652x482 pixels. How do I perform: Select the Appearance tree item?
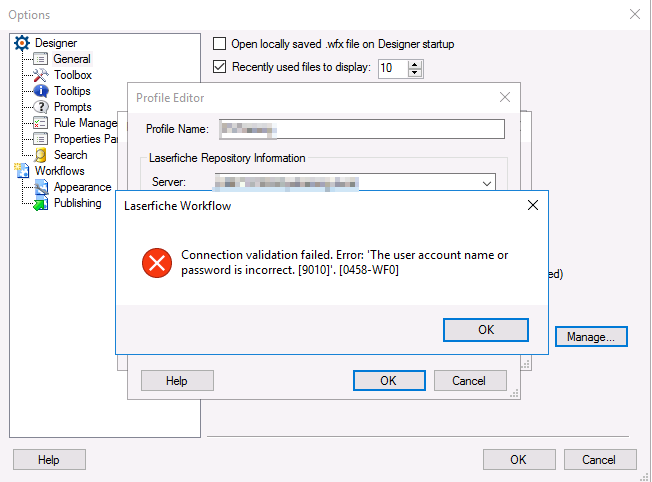pyautogui.click(x=82, y=187)
